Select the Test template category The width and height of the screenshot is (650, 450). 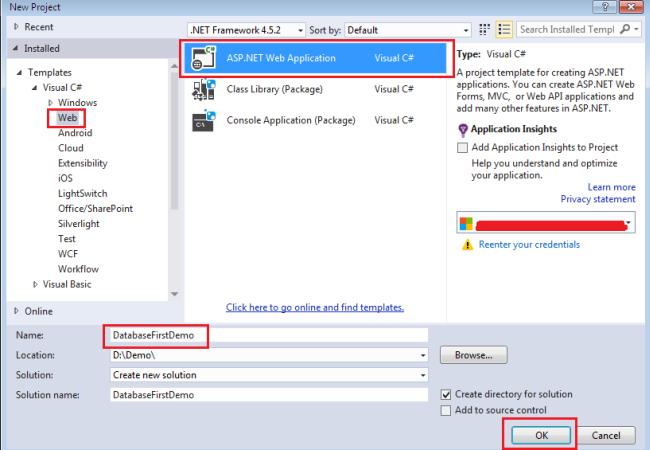click(67, 239)
